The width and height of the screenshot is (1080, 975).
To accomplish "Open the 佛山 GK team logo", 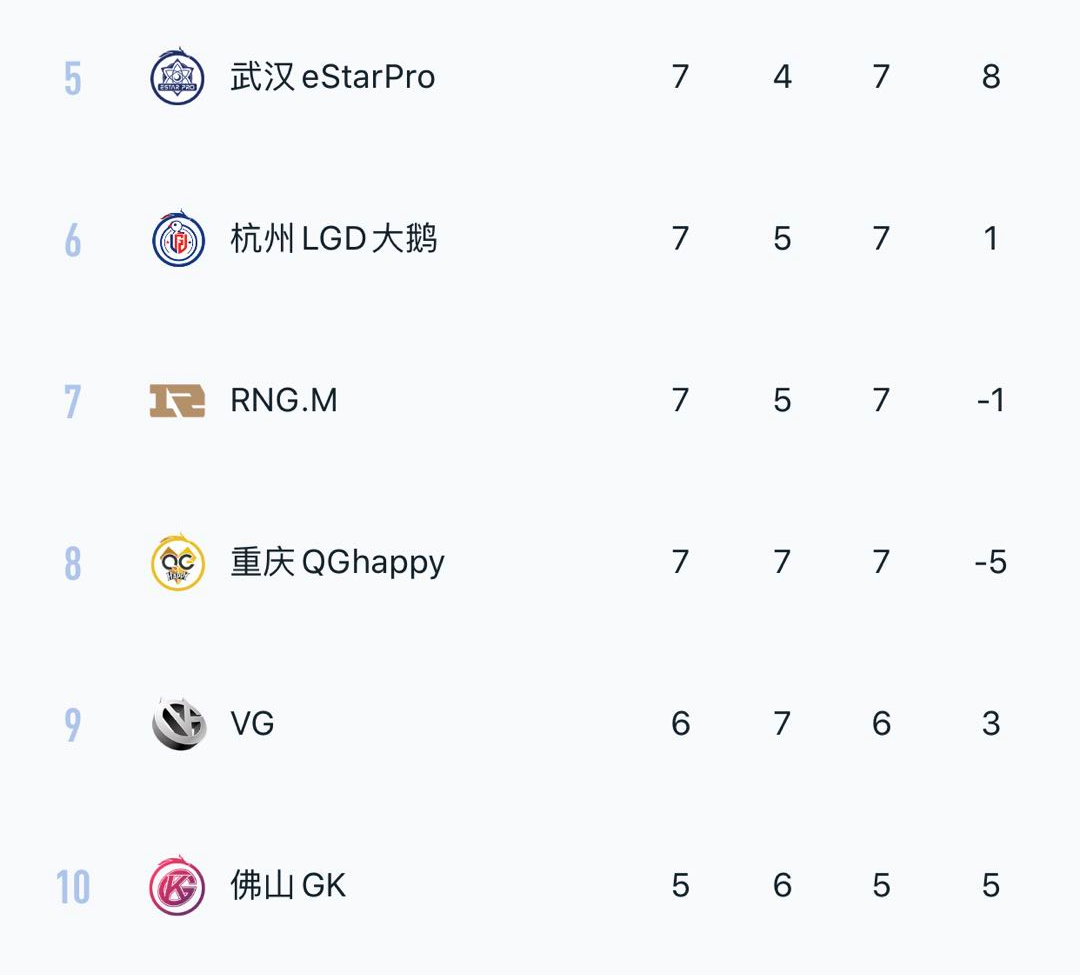I will 177,885.
